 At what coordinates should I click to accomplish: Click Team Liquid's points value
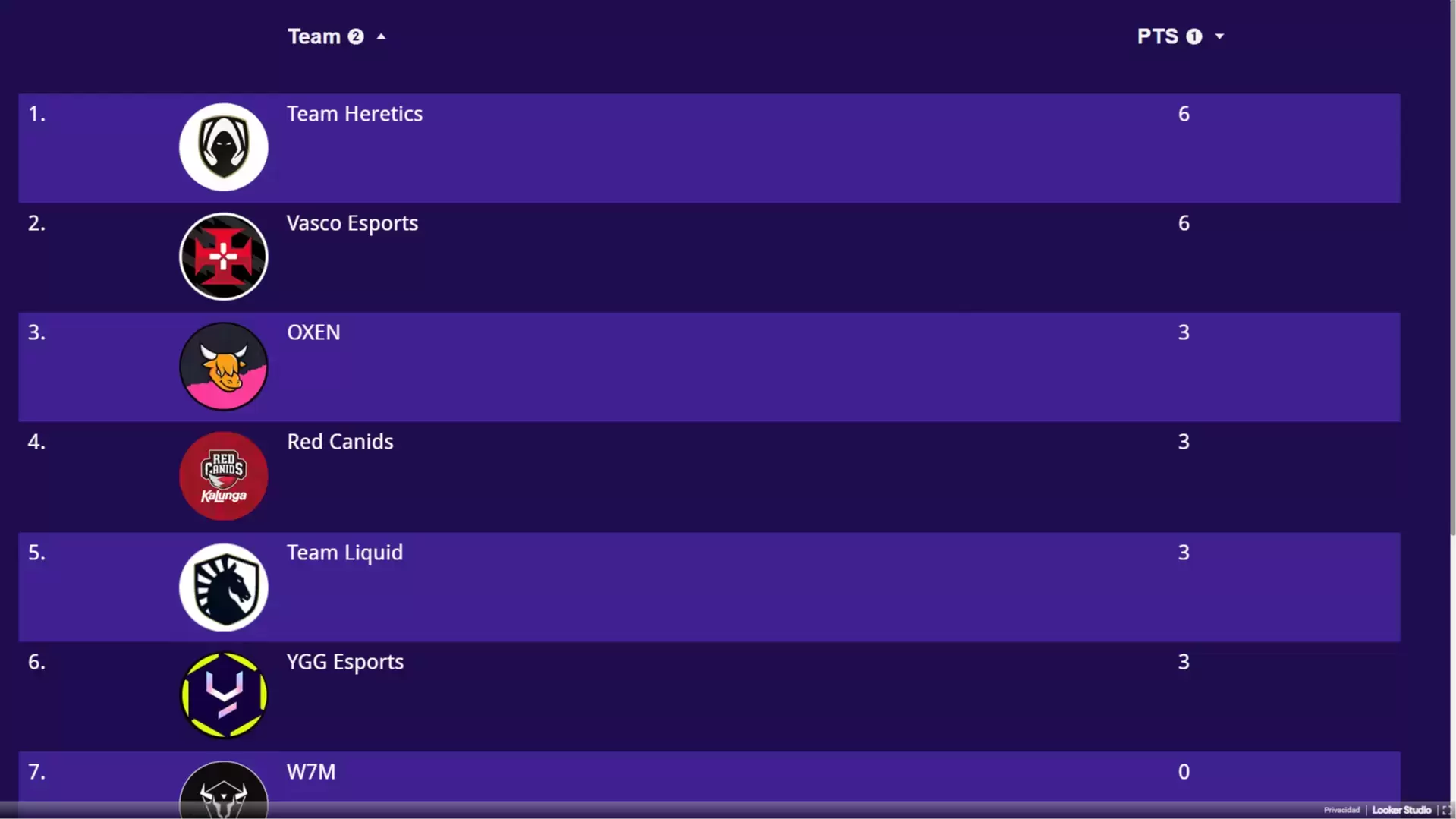(1184, 553)
